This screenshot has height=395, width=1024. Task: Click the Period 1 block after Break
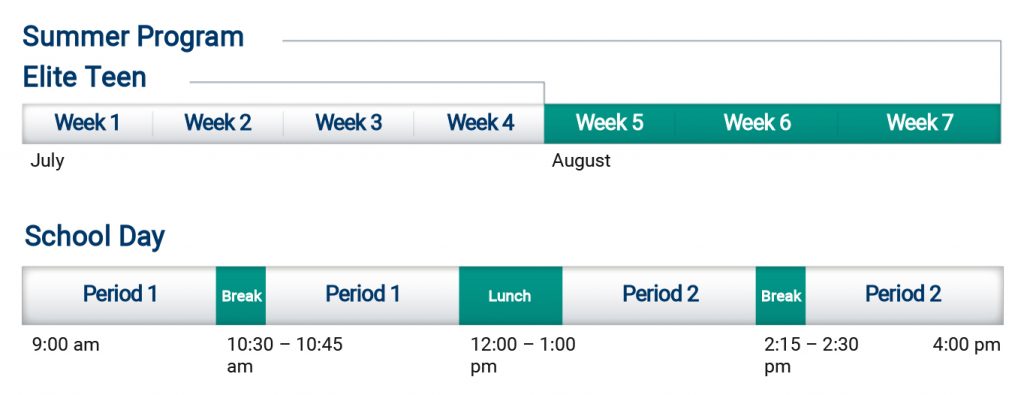[x=362, y=295]
